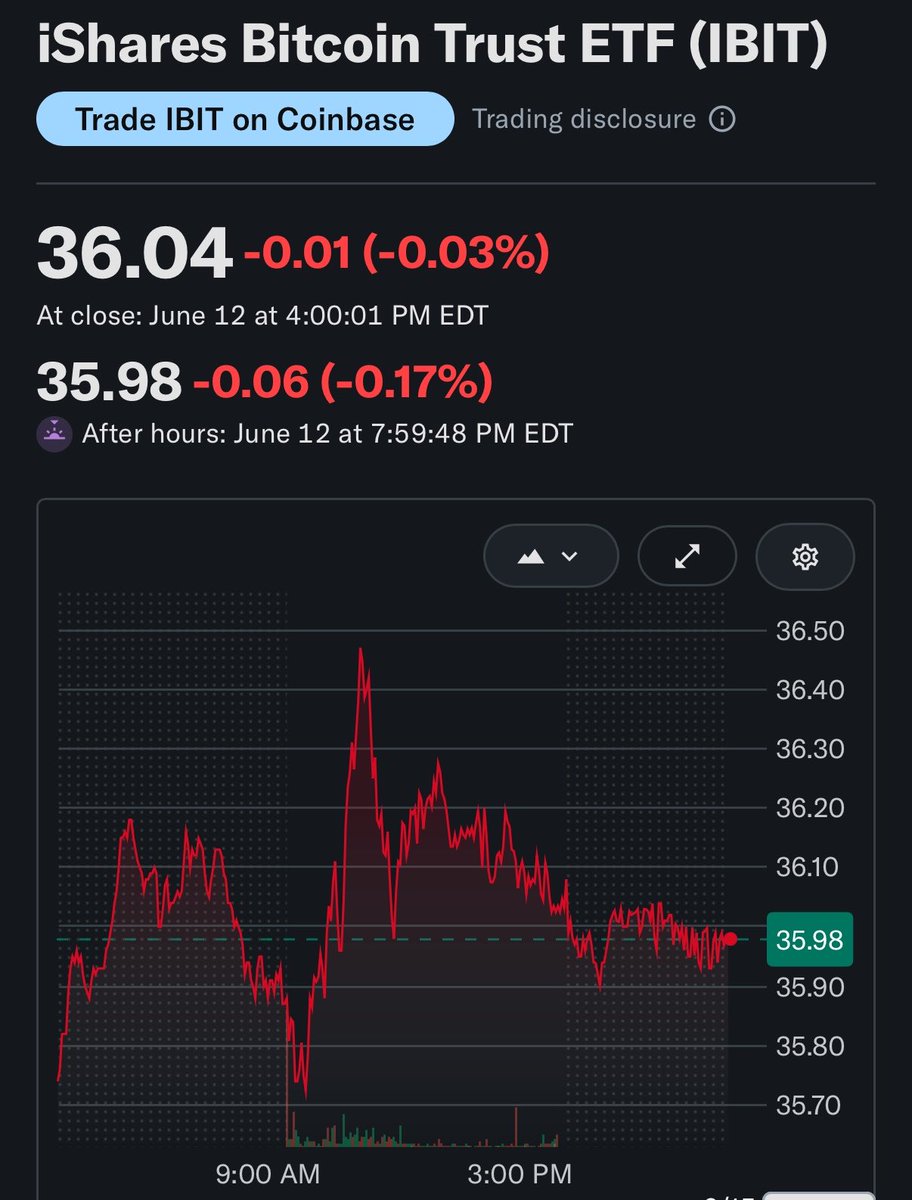Click the -0.06 (-0.17%) after hours change

pos(342,381)
